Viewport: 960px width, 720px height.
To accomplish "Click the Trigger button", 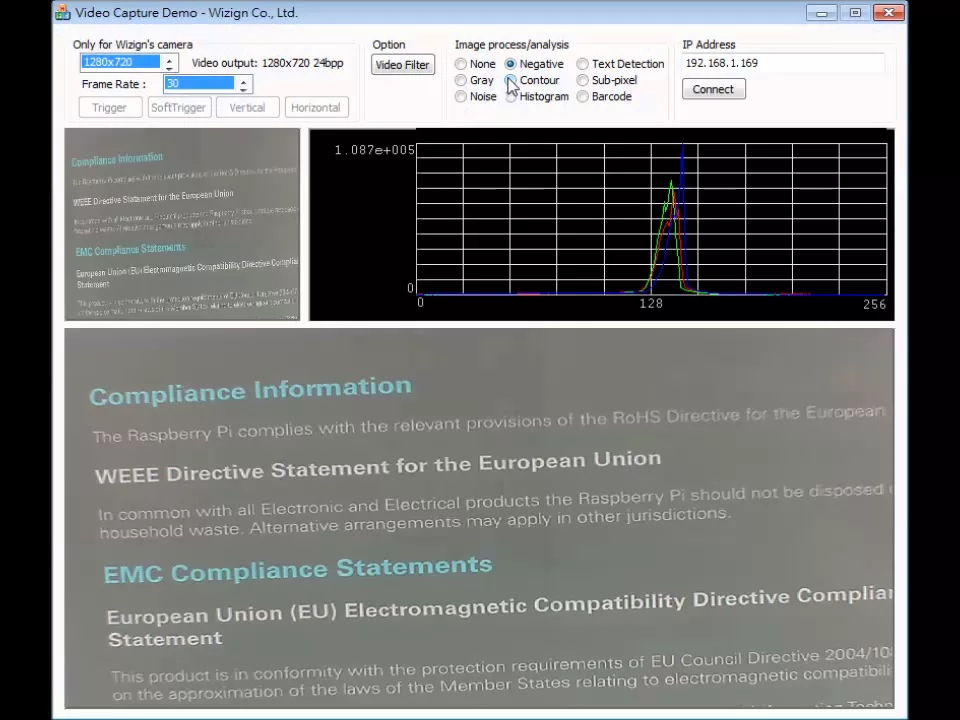I will point(110,108).
